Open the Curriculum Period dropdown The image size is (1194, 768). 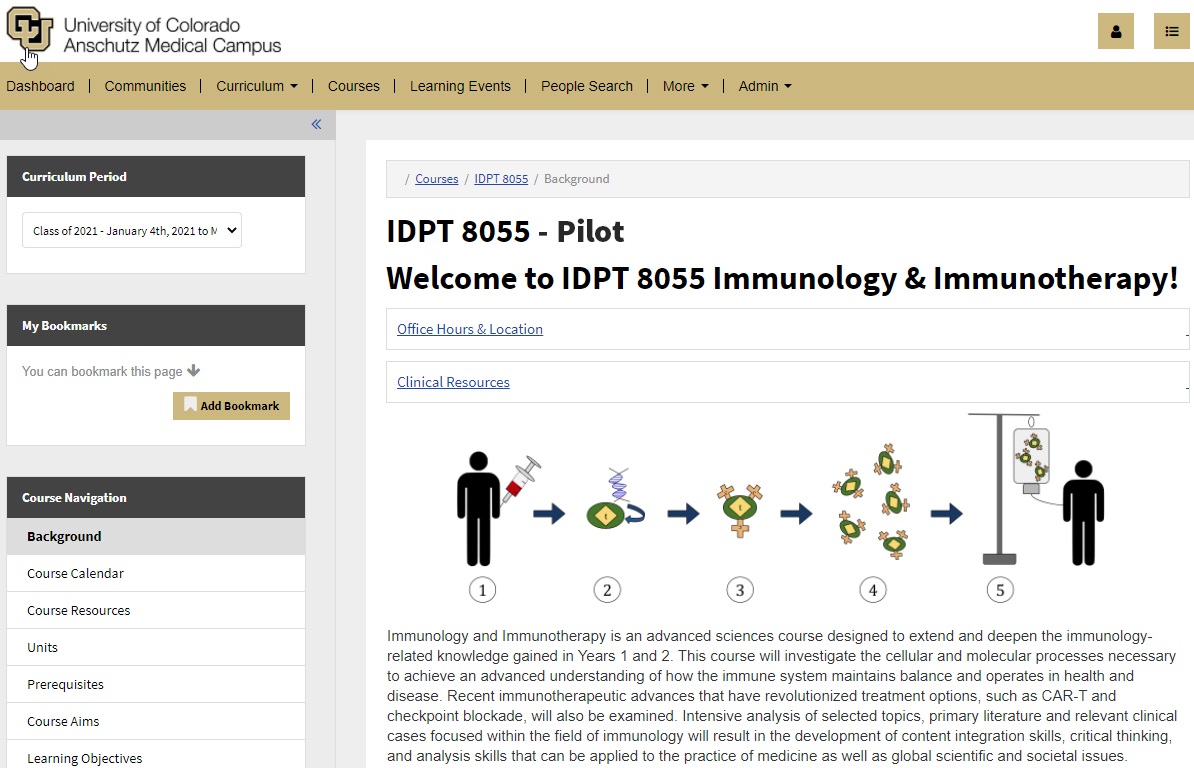132,231
